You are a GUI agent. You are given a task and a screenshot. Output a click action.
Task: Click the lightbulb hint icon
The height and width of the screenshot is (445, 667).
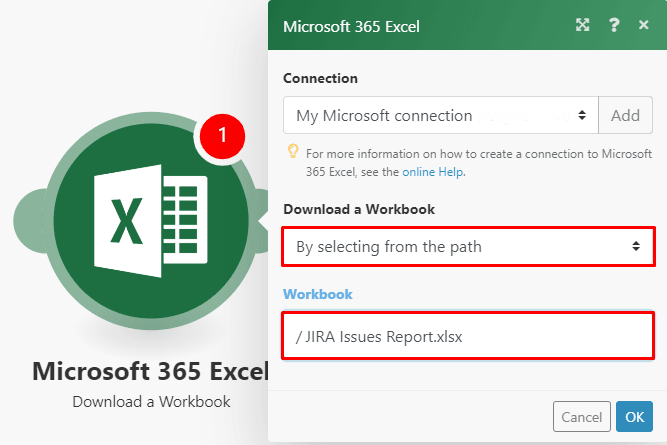click(x=293, y=153)
